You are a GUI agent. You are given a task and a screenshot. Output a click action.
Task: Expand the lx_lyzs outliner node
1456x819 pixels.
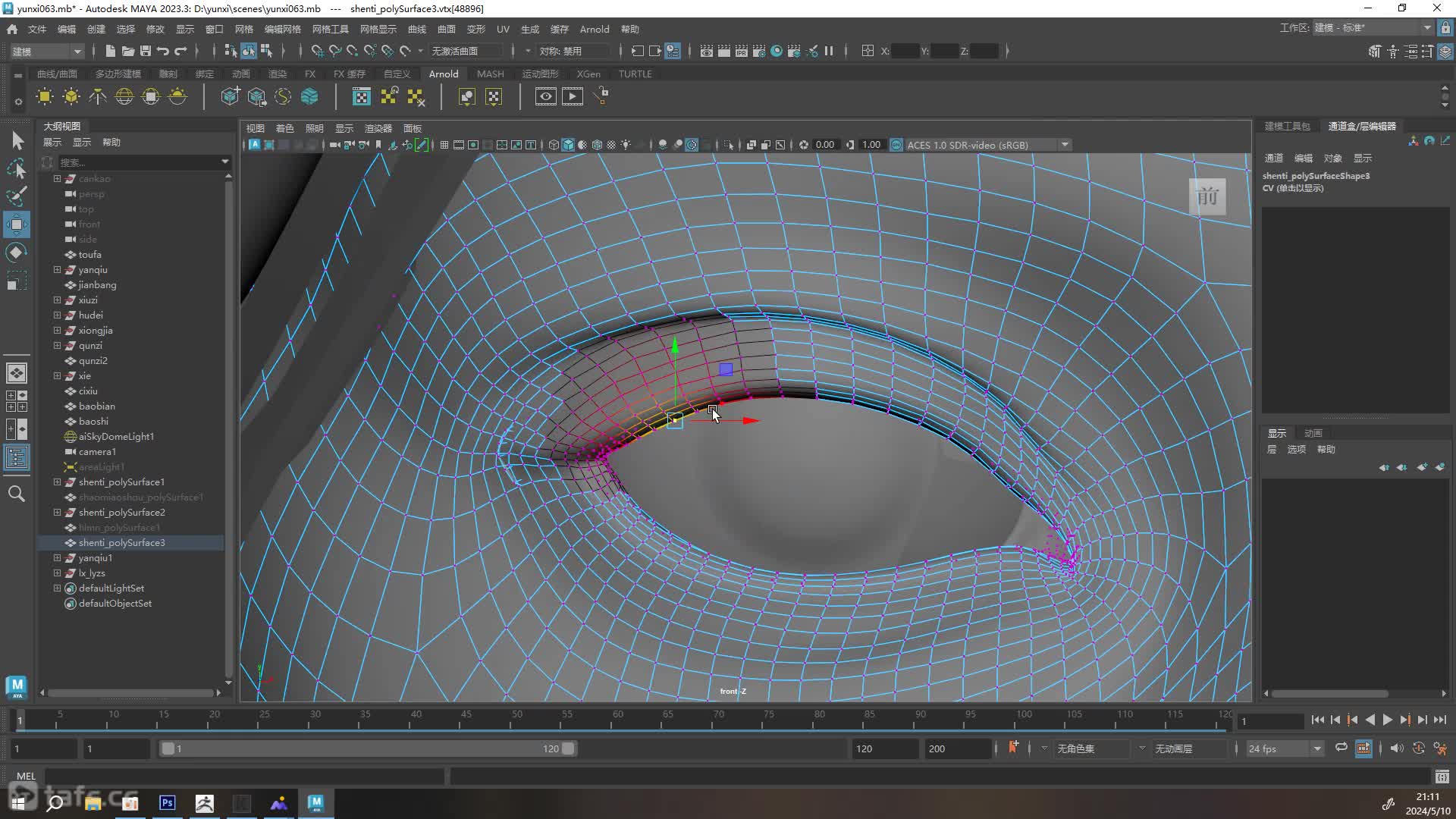(x=57, y=573)
